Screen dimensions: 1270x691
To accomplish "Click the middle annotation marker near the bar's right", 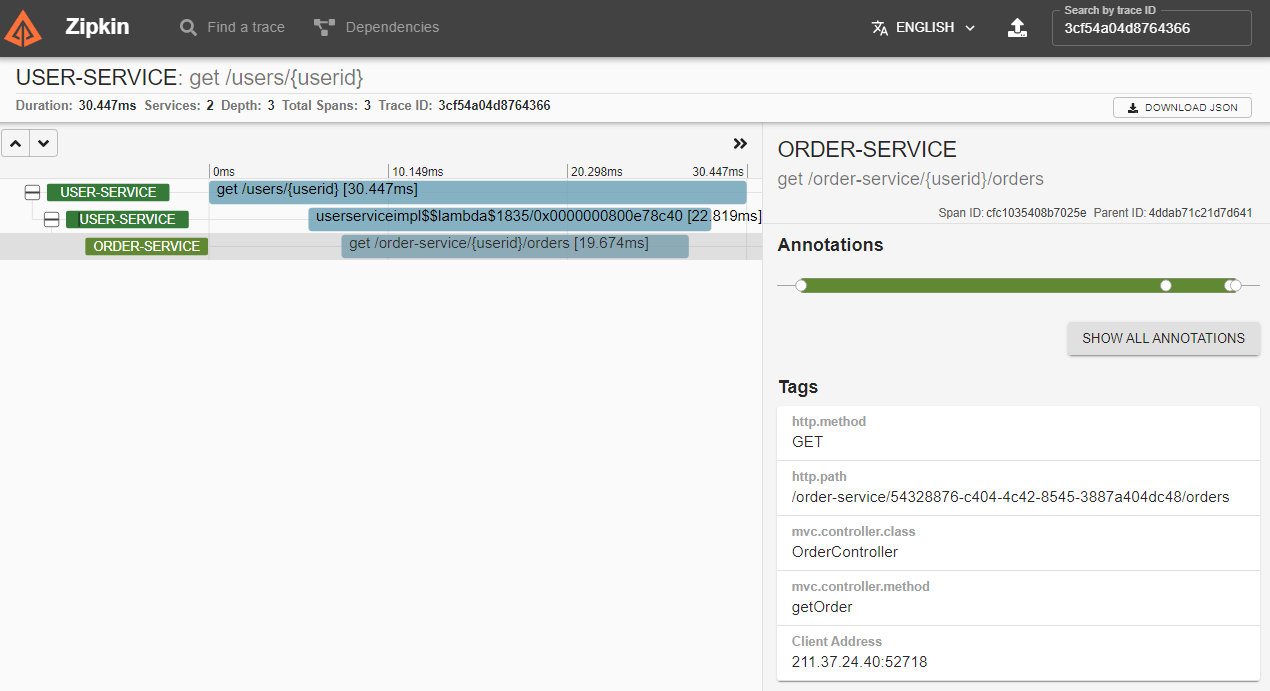I will point(1166,286).
